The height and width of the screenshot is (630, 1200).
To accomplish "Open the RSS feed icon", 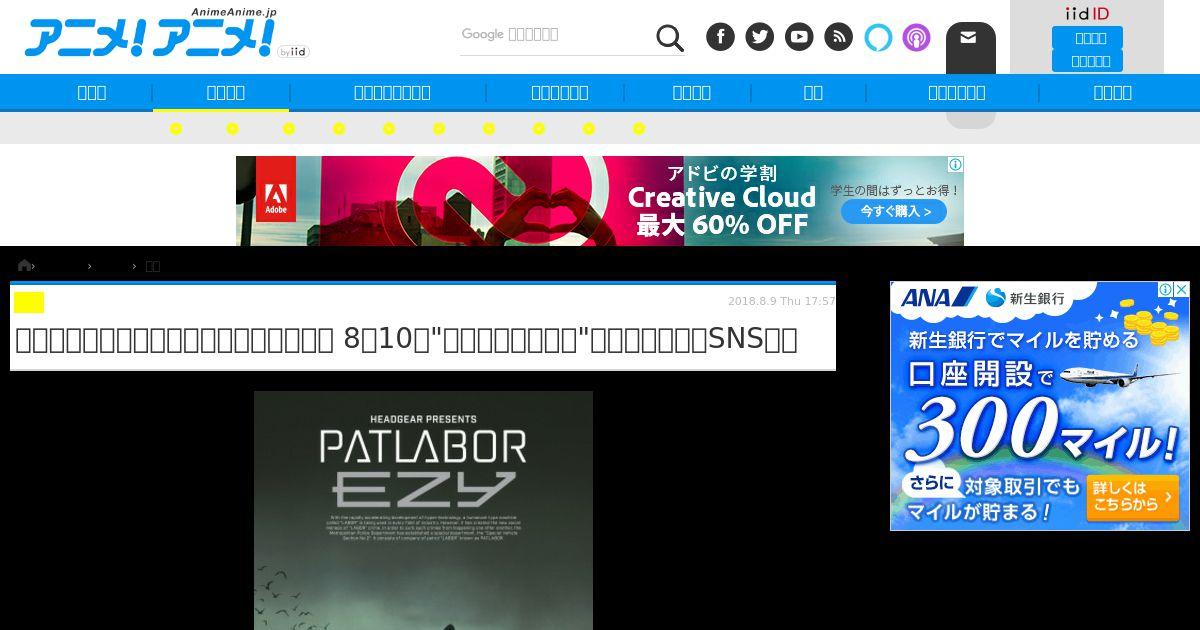I will point(838,37).
